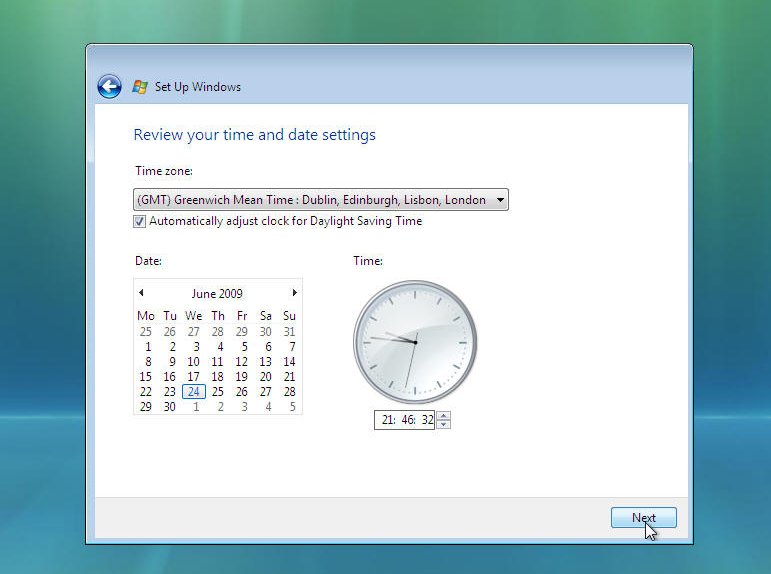Click the Windows flag logo icon
Viewport: 771px width, 574px height.
pos(140,87)
